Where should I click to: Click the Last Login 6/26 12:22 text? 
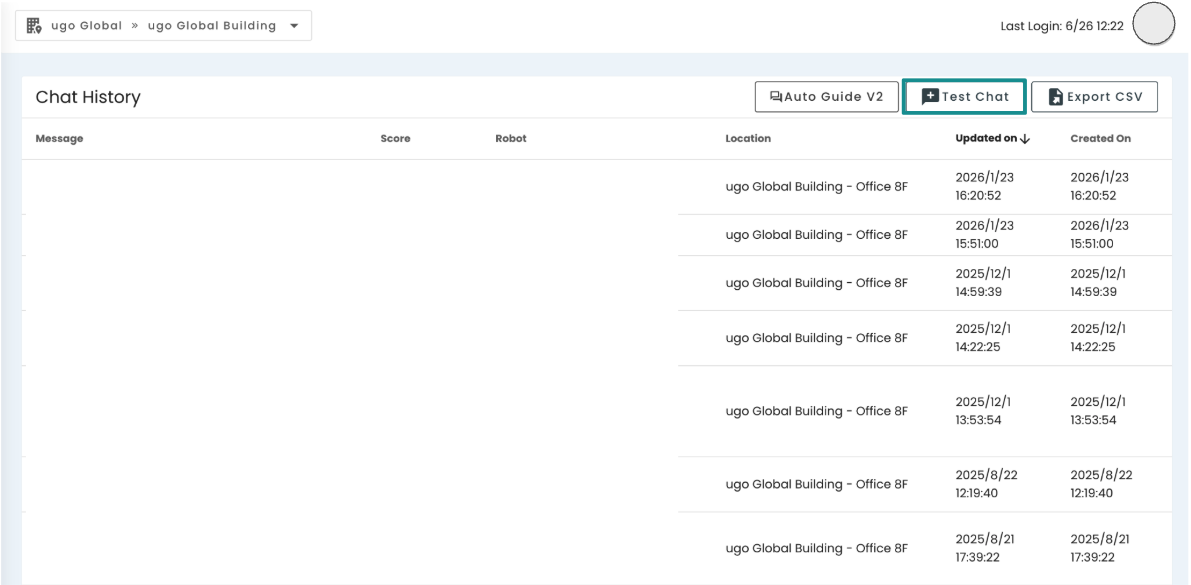tap(1062, 26)
